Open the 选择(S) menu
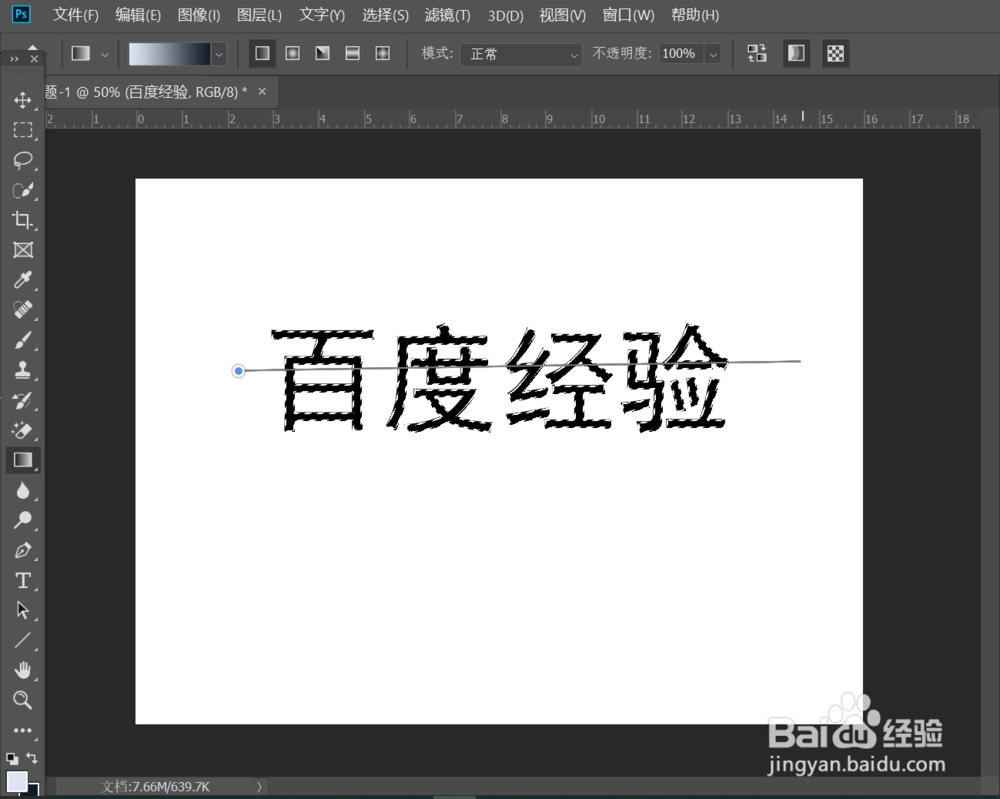The image size is (1000, 799). pos(385,15)
